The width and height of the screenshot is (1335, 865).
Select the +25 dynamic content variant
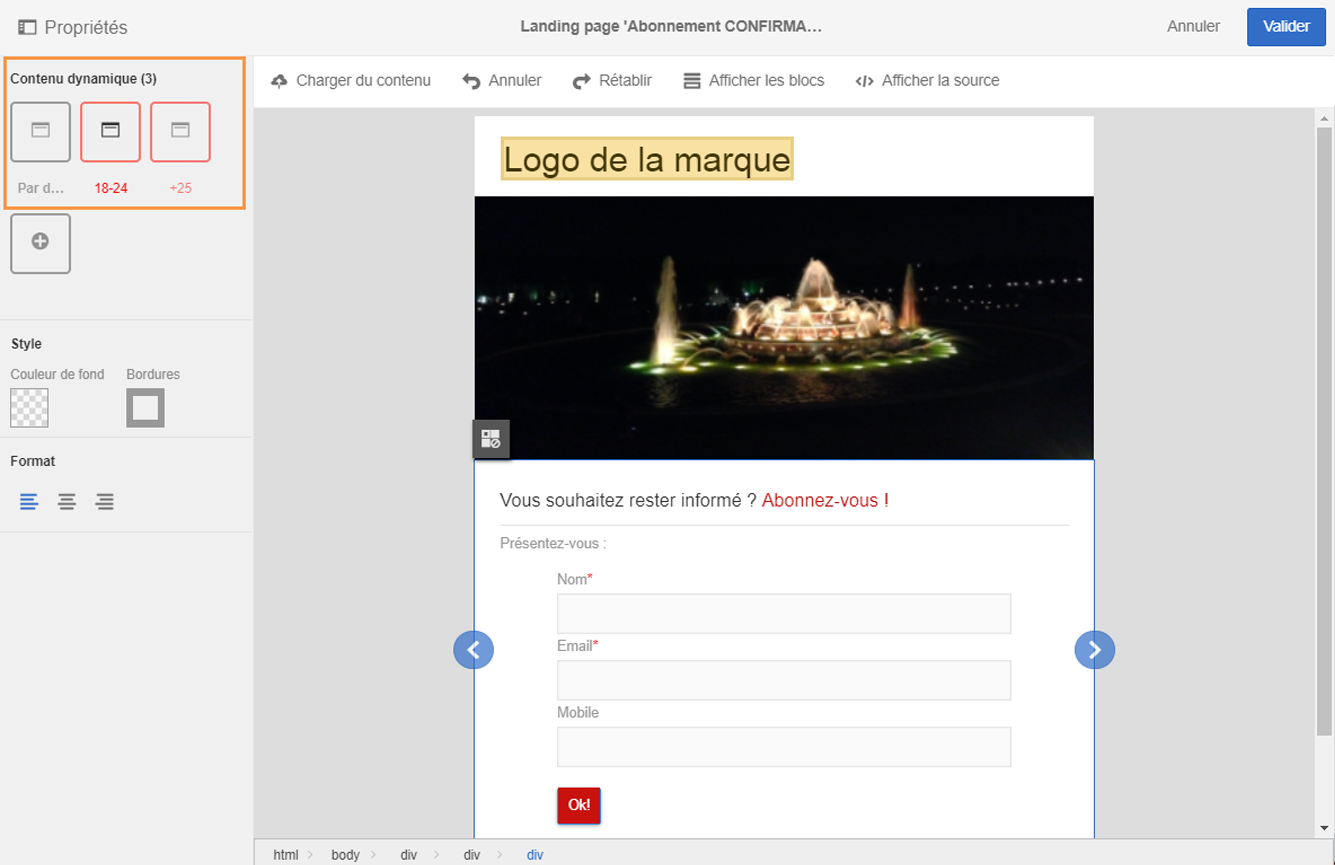click(x=181, y=132)
